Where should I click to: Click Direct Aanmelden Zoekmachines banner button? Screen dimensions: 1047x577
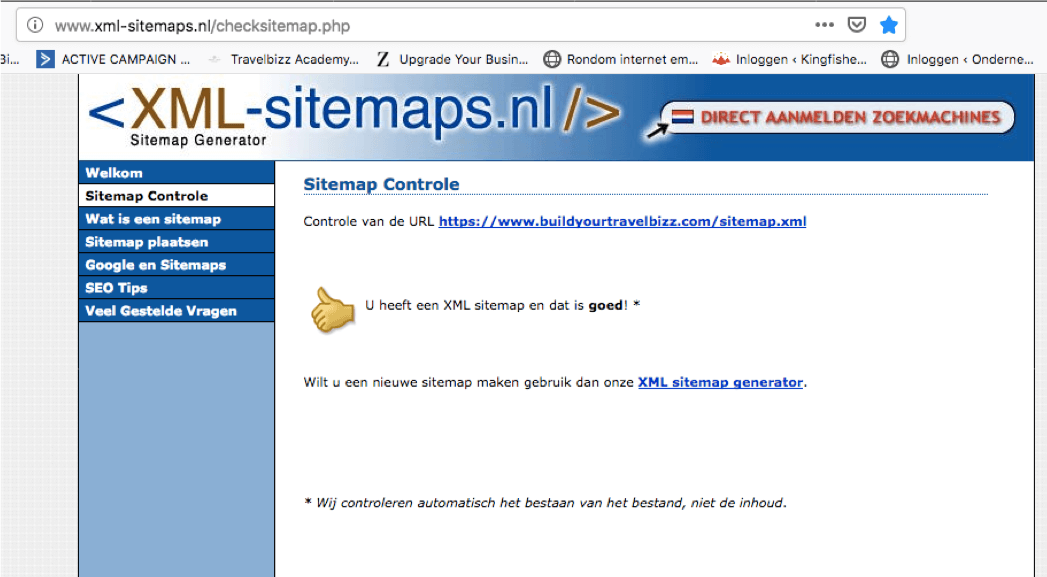click(837, 118)
